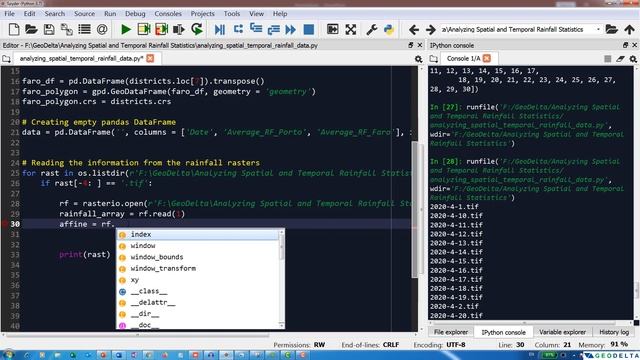Close the Console 1/A tab
Image resolution: width=640 pixels, height=360 pixels.
[487, 58]
